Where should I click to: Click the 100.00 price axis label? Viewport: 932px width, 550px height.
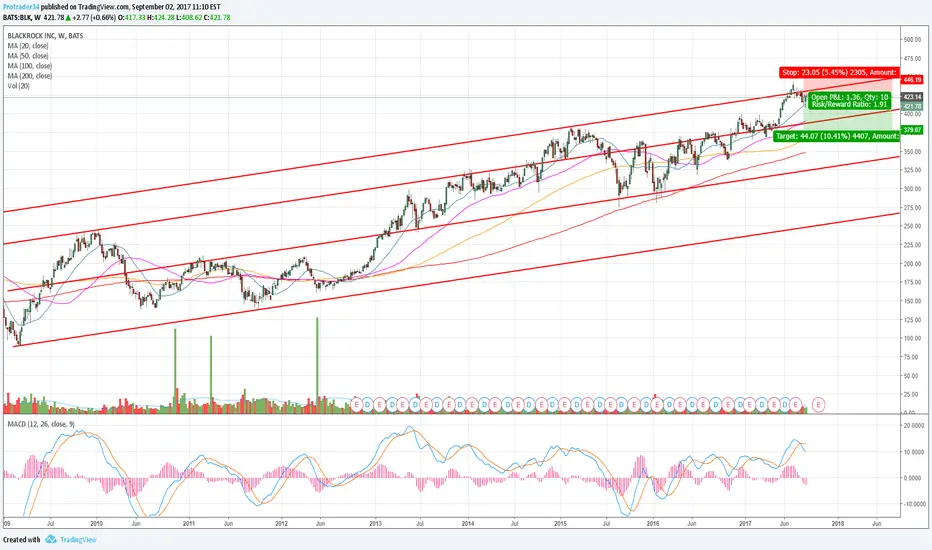click(x=912, y=338)
